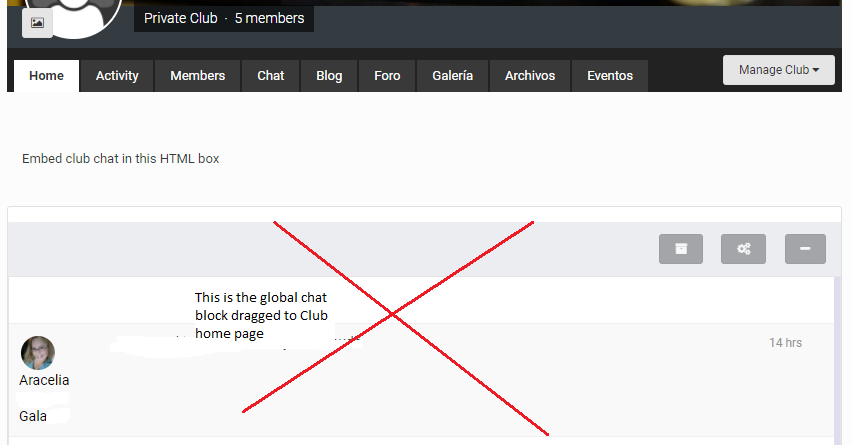Screen dimensions: 852x445
Task: Select the Chat tab
Action: click(271, 76)
